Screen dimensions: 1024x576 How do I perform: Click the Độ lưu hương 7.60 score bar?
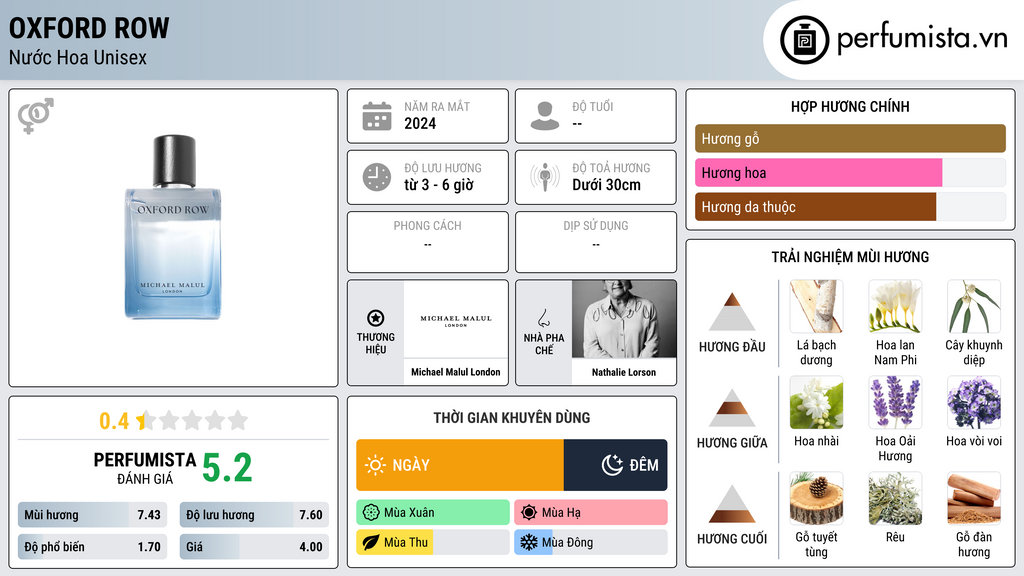click(254, 515)
